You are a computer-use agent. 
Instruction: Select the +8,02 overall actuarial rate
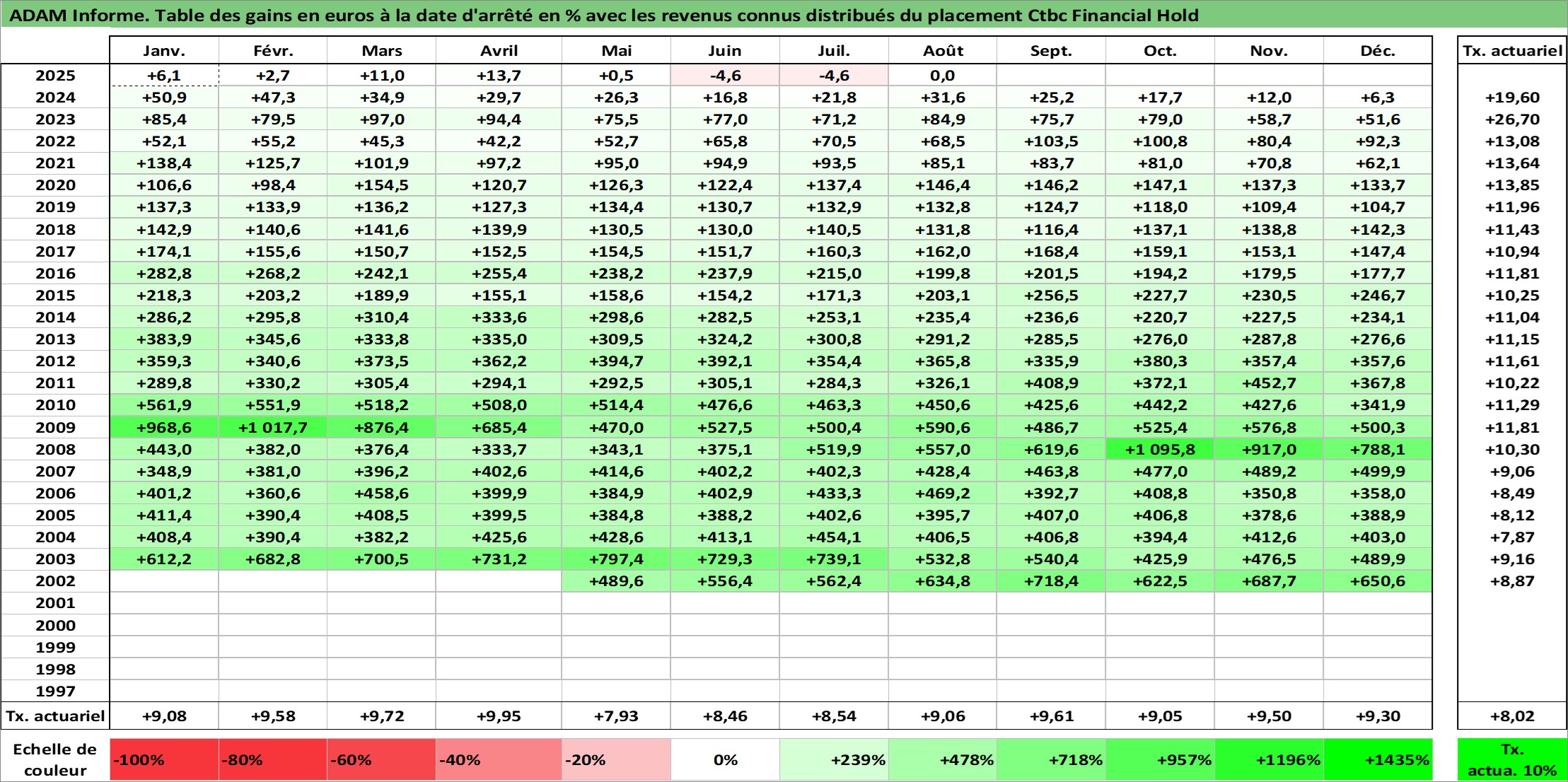1512,716
